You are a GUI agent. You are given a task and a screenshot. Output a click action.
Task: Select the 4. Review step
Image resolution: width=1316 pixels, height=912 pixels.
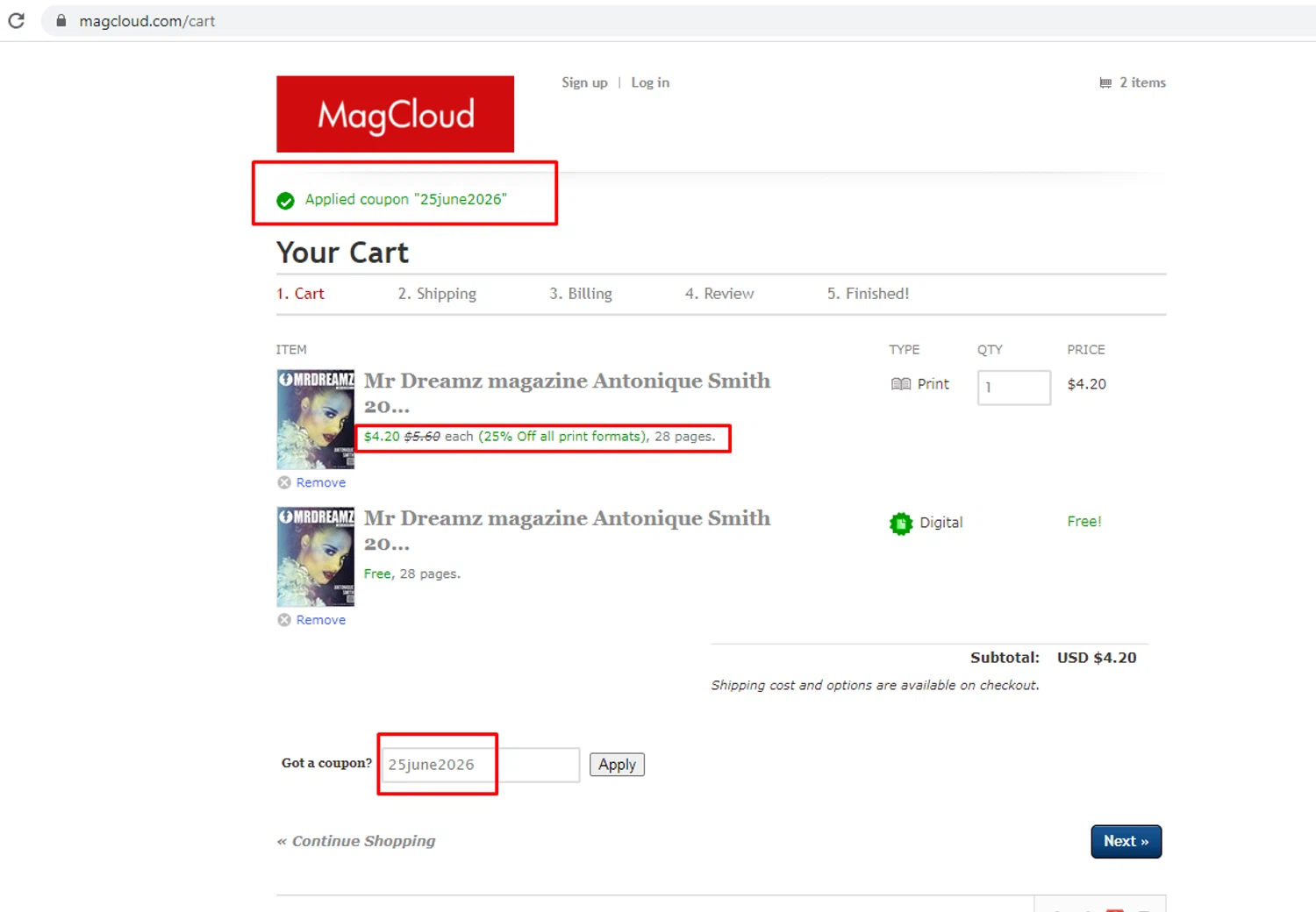click(x=719, y=294)
